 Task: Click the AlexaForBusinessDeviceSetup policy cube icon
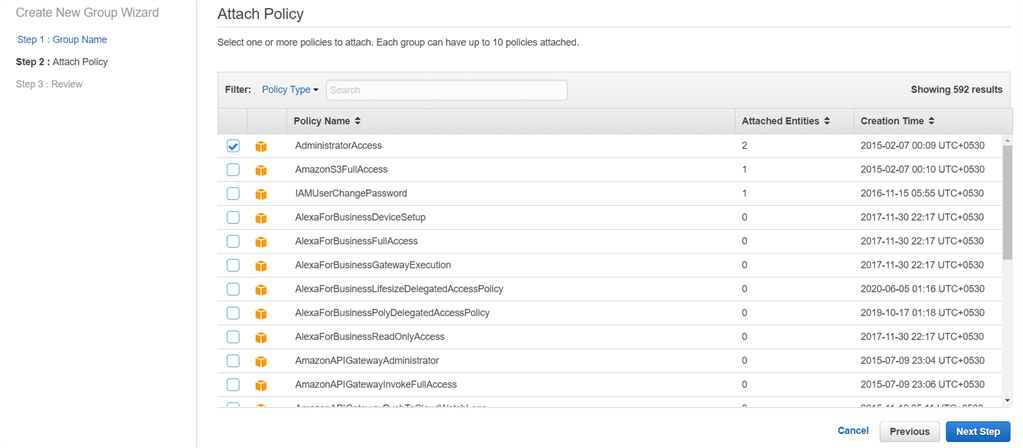pos(261,218)
